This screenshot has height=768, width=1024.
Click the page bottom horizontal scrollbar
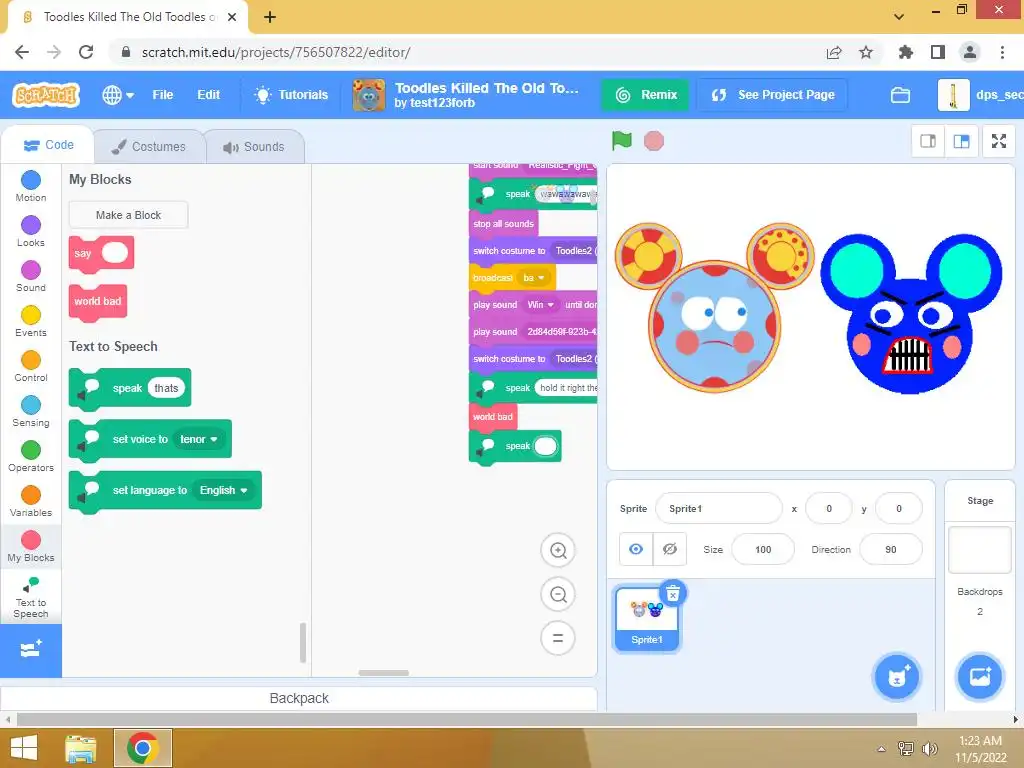466,720
